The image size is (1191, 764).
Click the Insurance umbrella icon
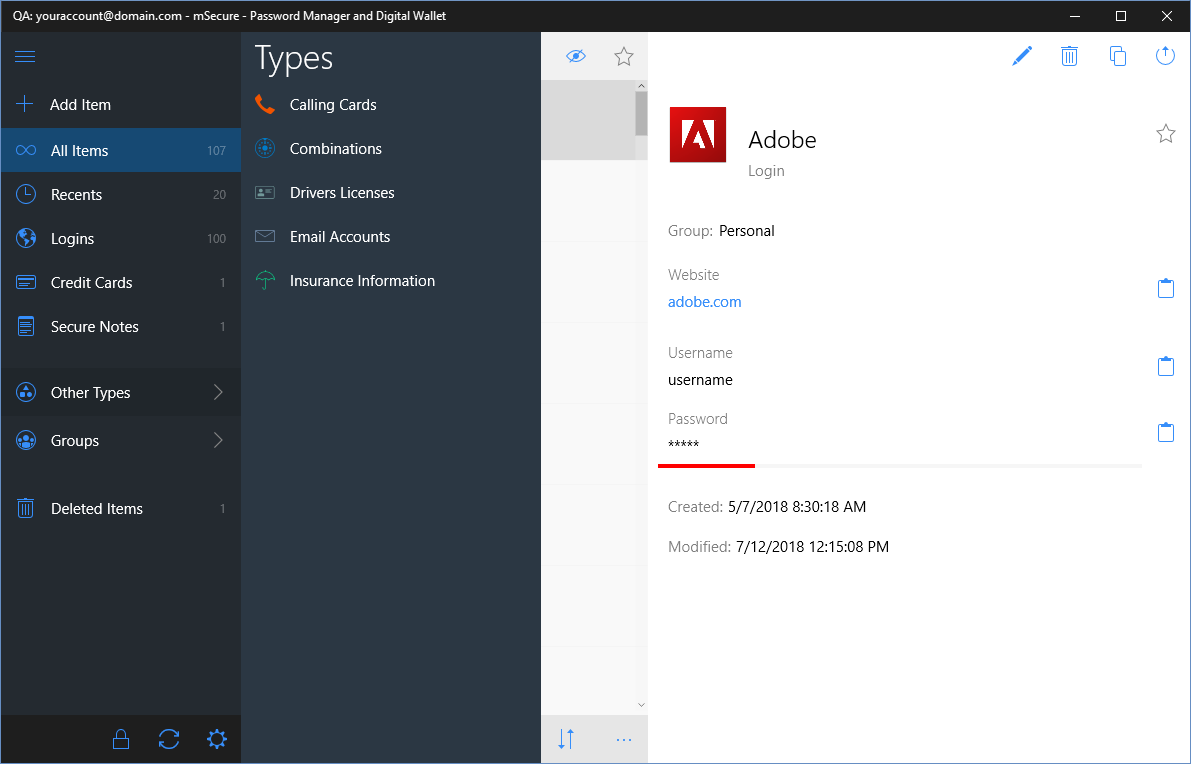pyautogui.click(x=264, y=280)
